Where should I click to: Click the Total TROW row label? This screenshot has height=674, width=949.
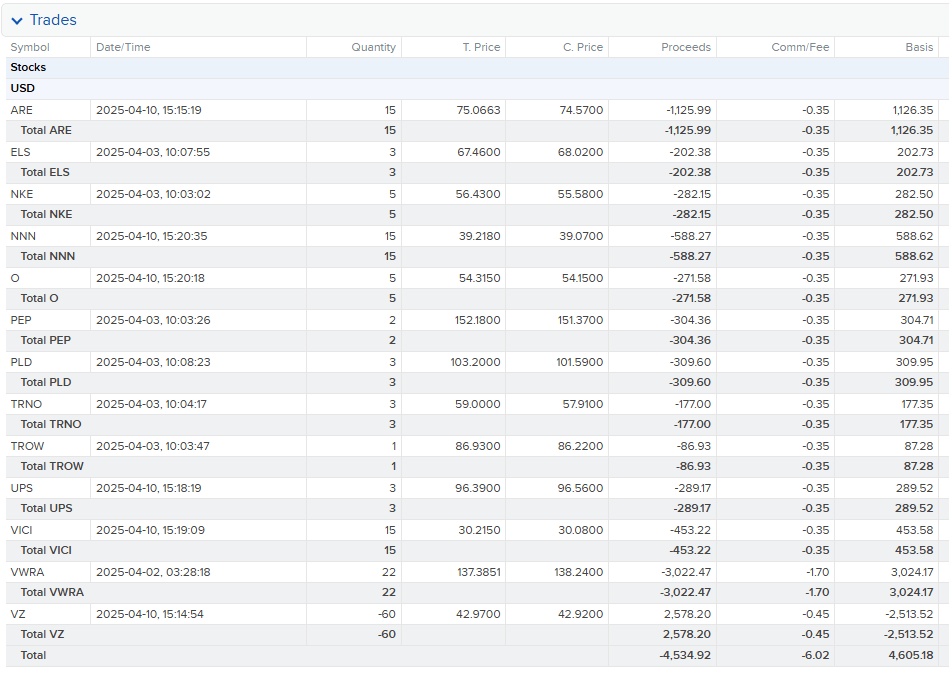(52, 466)
